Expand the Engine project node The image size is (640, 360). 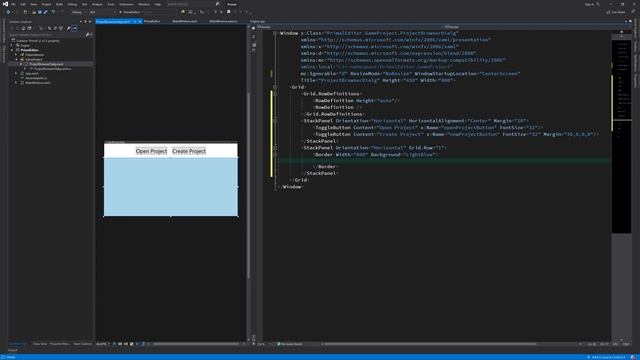click(x=12, y=45)
